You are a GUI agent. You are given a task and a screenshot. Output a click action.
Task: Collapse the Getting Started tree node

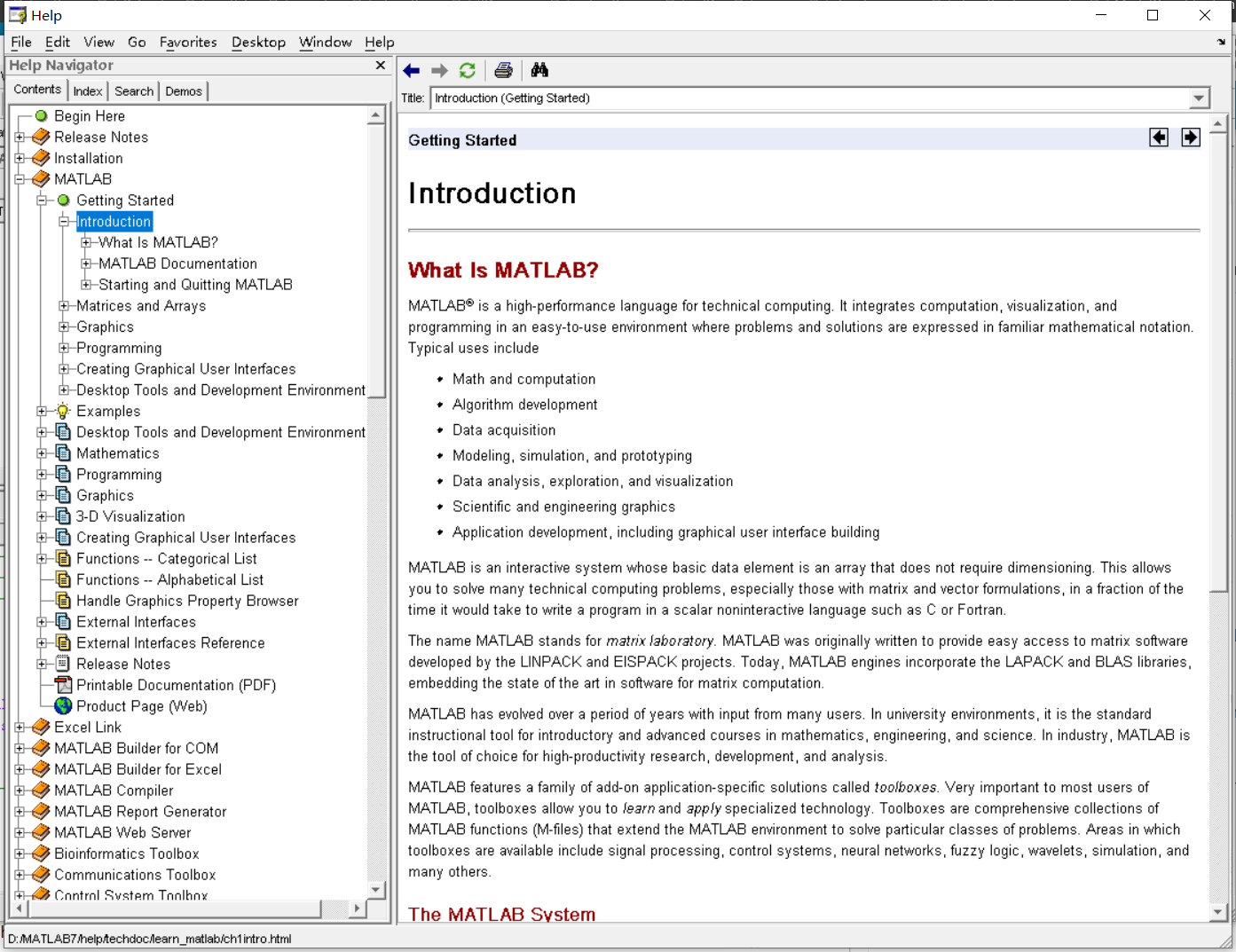click(42, 201)
